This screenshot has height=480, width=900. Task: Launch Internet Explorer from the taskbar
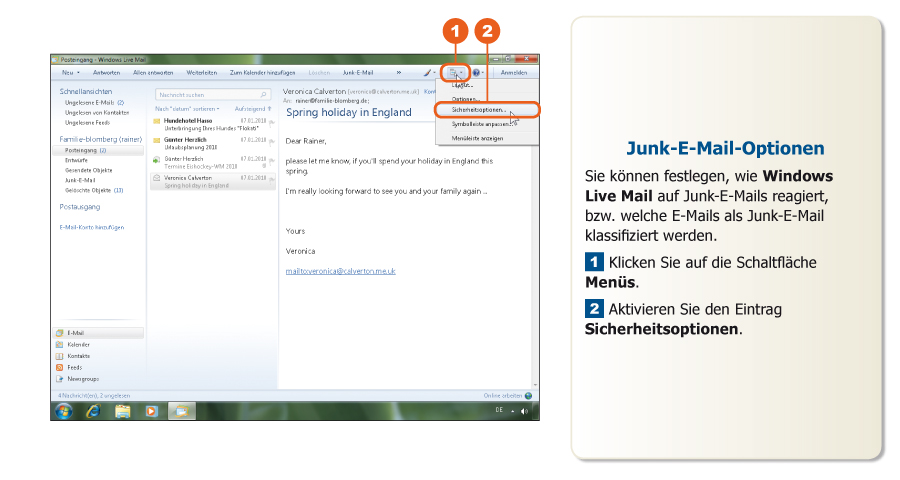click(94, 411)
